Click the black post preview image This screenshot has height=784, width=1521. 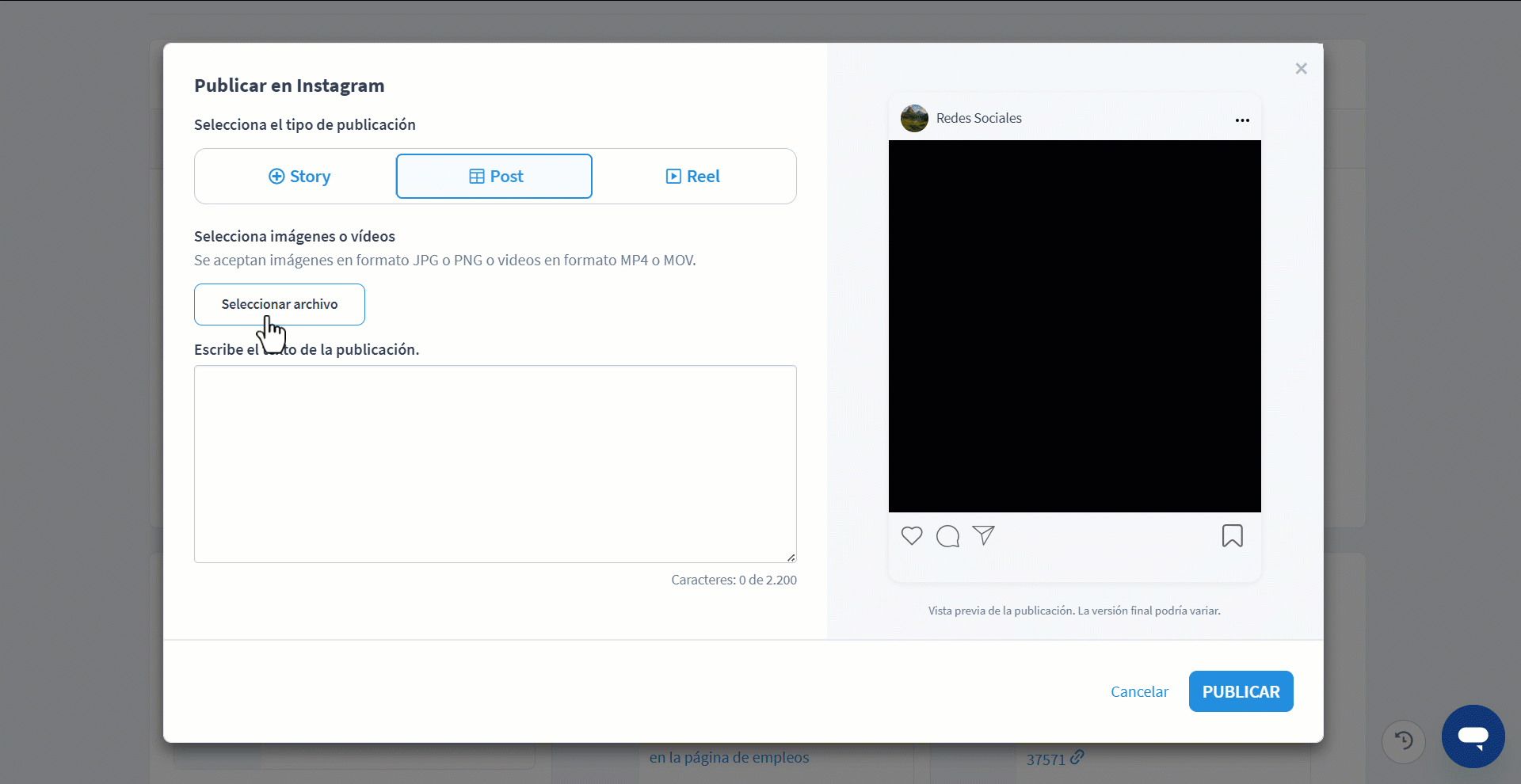click(x=1075, y=326)
